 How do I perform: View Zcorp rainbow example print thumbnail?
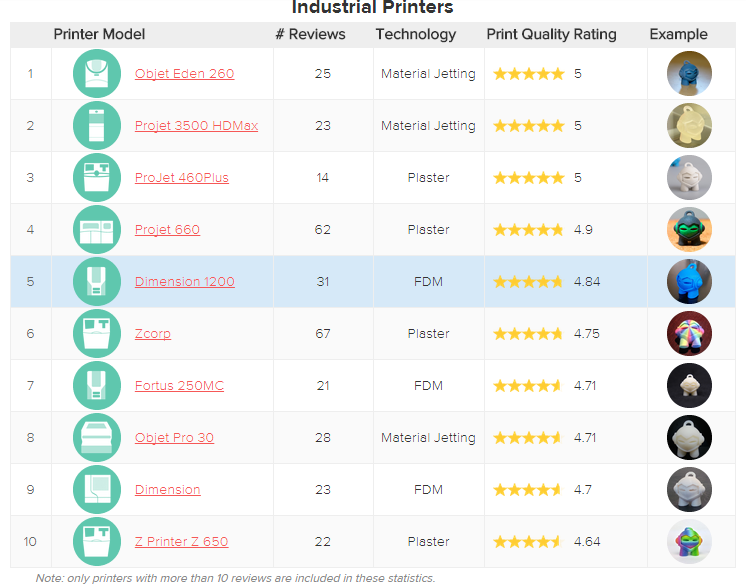pyautogui.click(x=689, y=333)
